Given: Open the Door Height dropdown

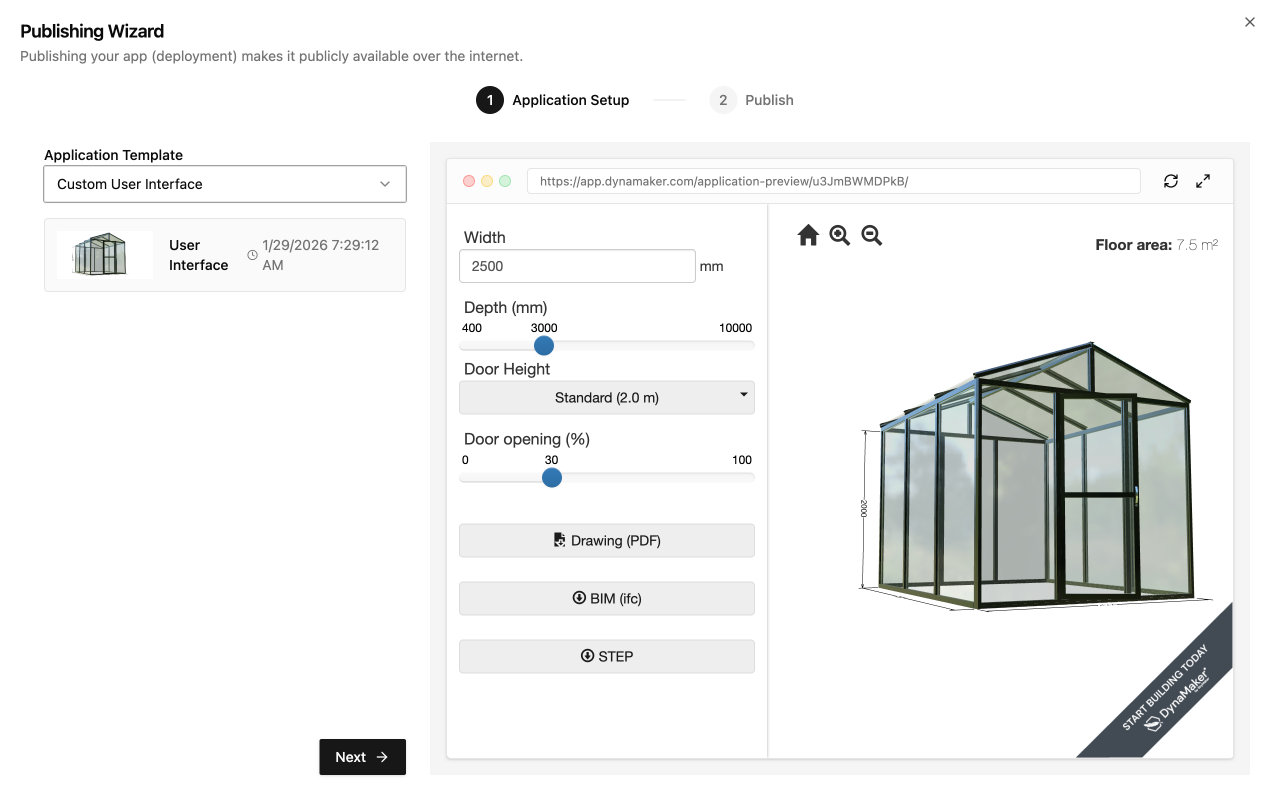Looking at the screenshot, I should point(606,397).
